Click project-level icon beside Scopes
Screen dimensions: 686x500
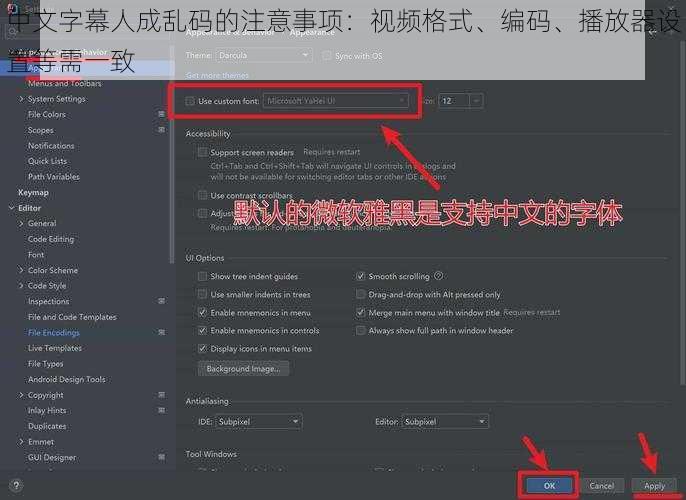pos(161,130)
